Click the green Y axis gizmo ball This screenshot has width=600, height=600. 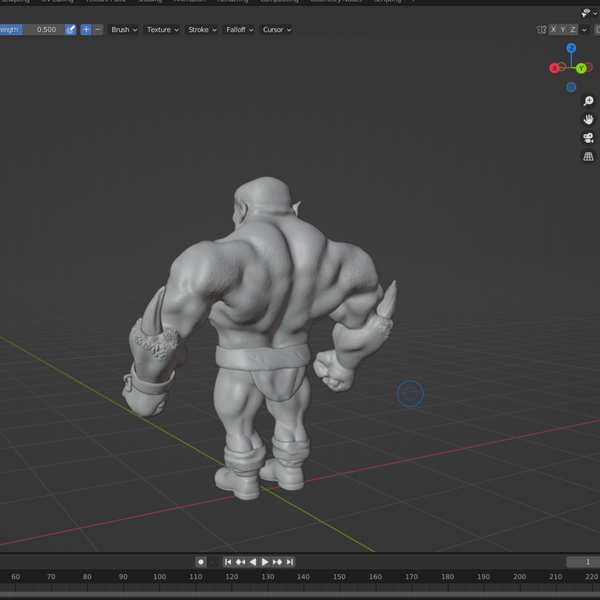[x=581, y=68]
